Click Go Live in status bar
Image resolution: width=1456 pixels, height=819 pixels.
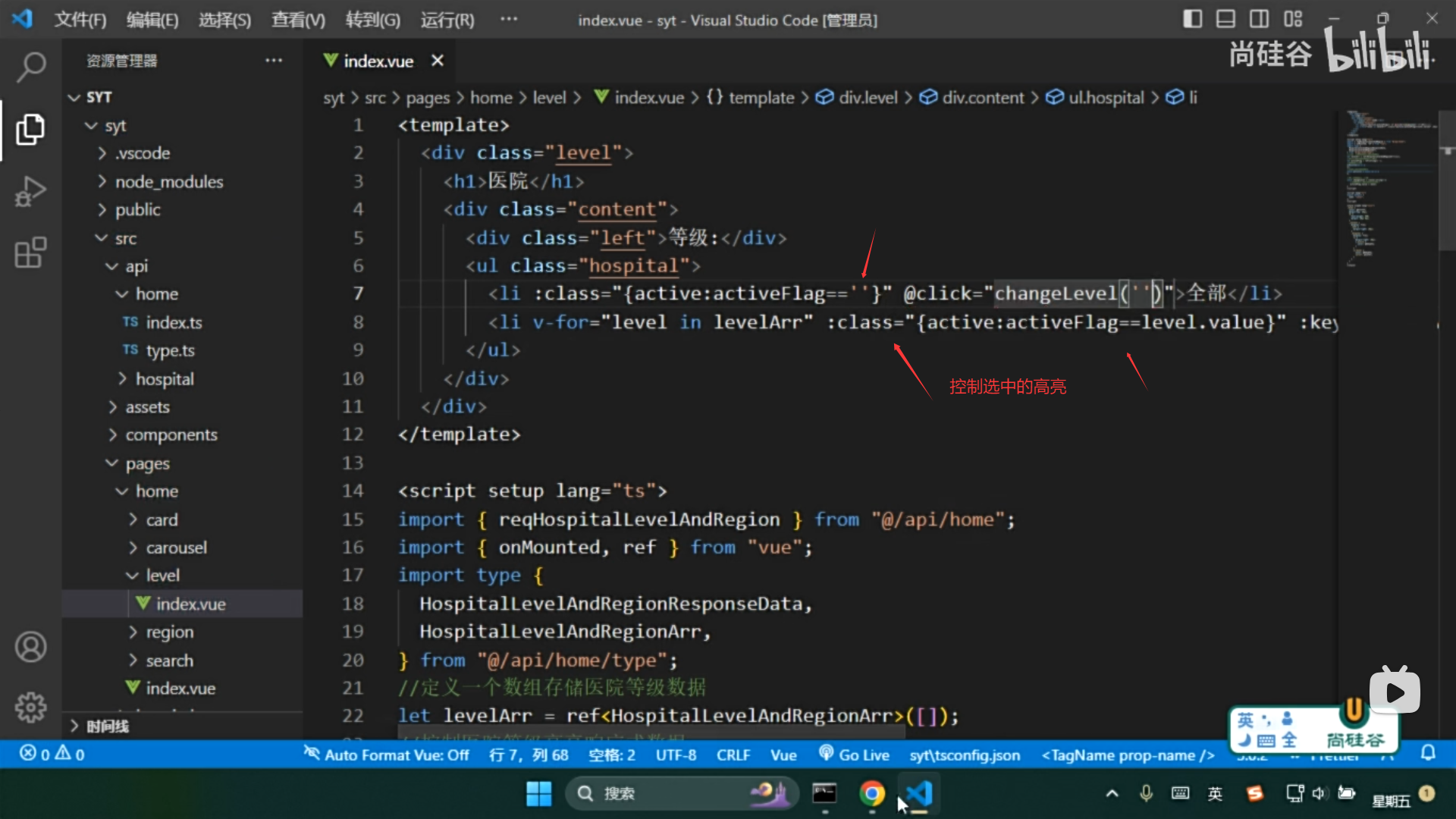tap(854, 755)
